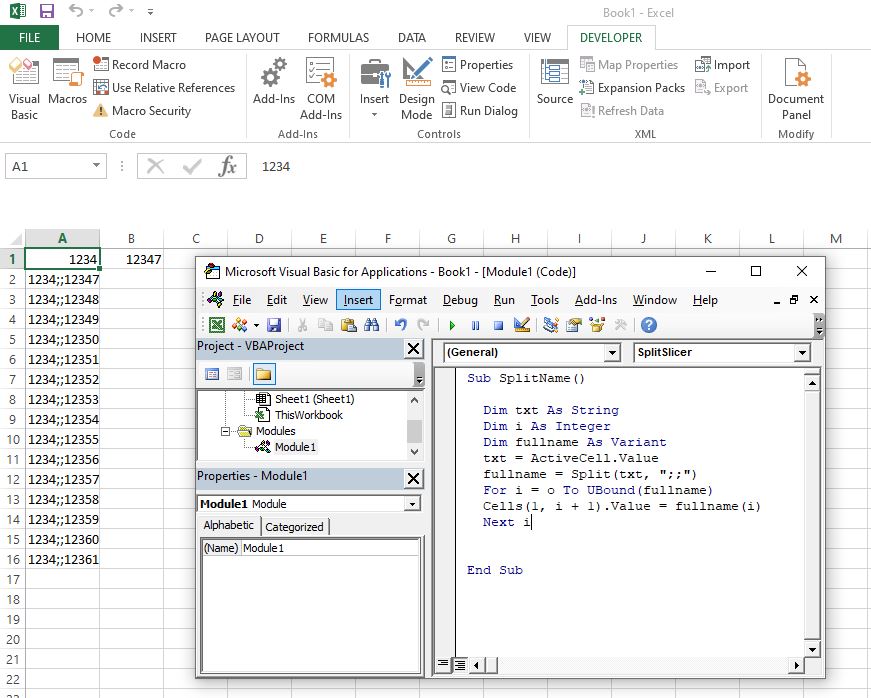Click View Microsoft Excel toolbar icon
The height and width of the screenshot is (698, 871).
point(217,325)
